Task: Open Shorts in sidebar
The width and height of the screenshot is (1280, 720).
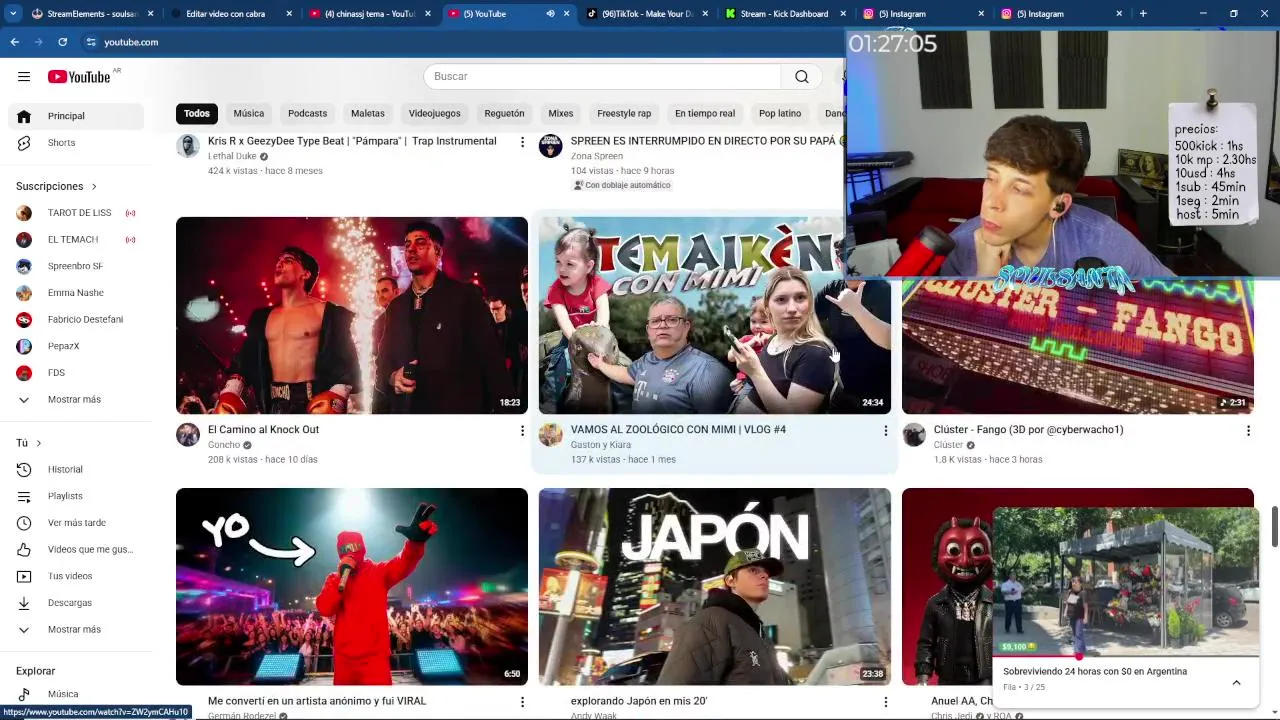Action: click(76, 143)
